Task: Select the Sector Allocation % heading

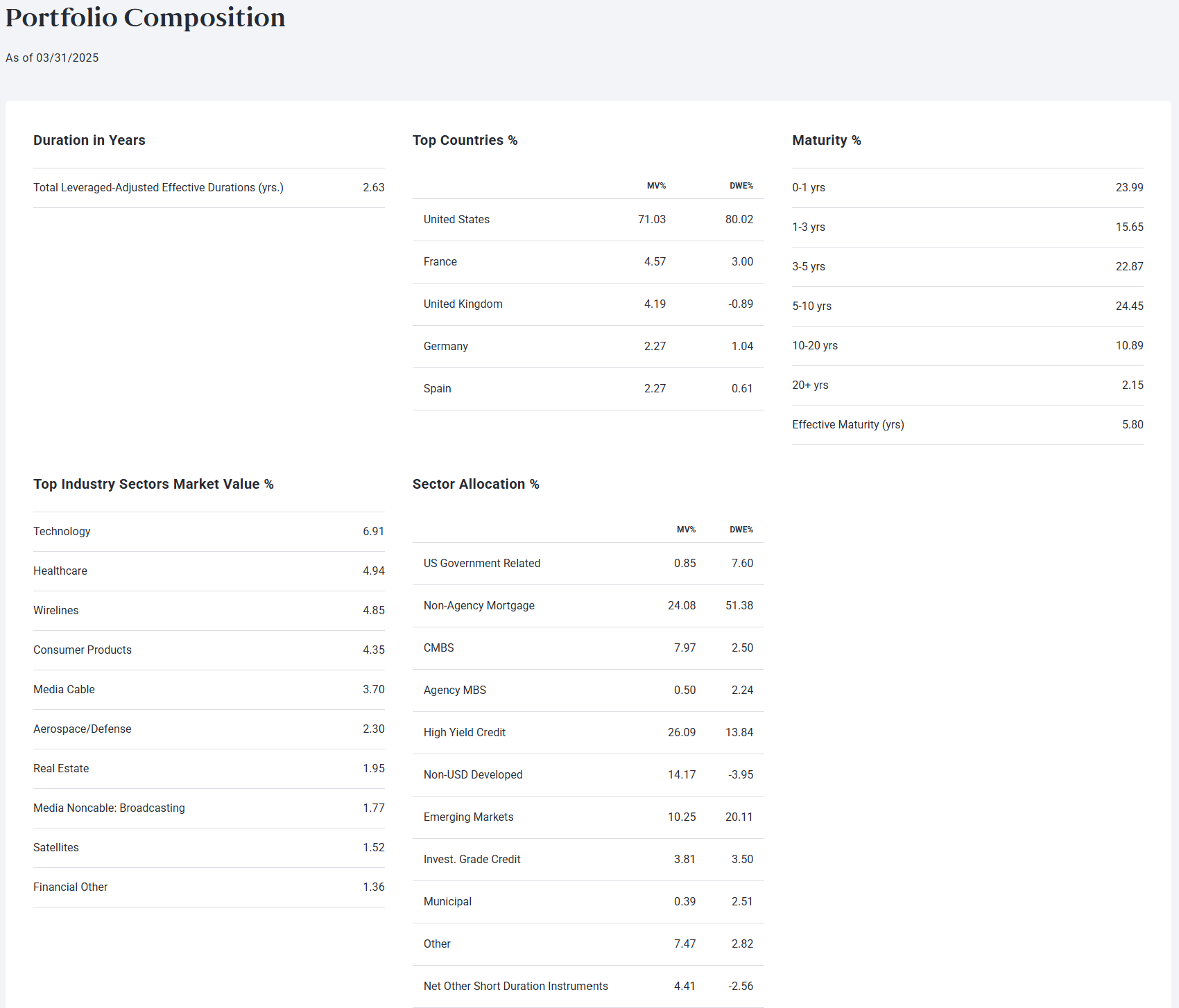Action: [475, 484]
